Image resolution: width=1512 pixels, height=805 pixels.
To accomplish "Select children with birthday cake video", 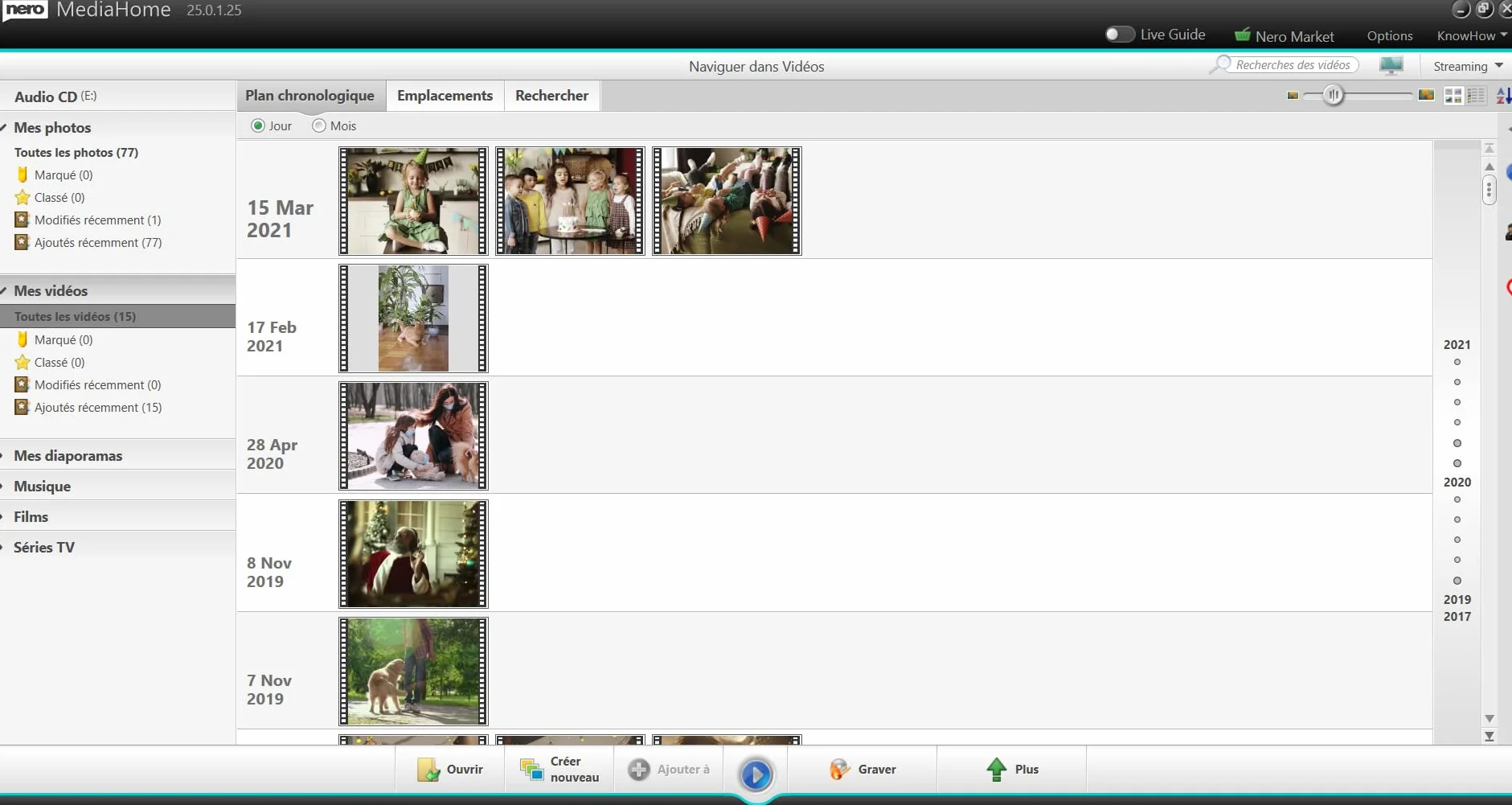I will [570, 200].
